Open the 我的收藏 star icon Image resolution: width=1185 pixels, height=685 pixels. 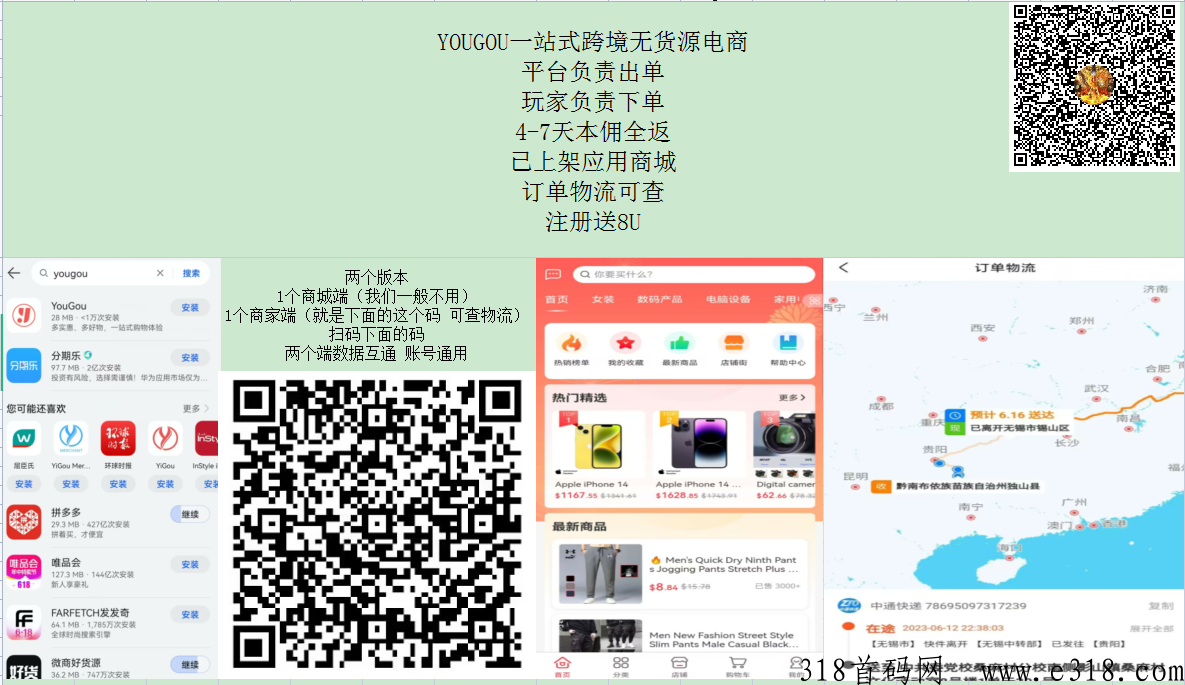[625, 344]
